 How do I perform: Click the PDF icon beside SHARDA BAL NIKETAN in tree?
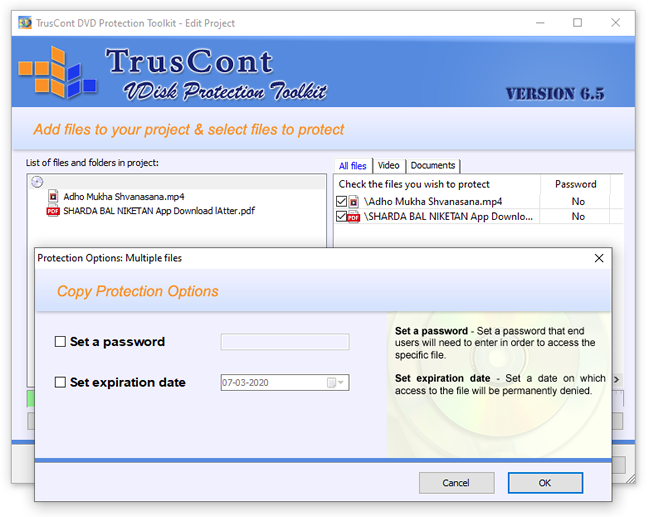tap(53, 211)
